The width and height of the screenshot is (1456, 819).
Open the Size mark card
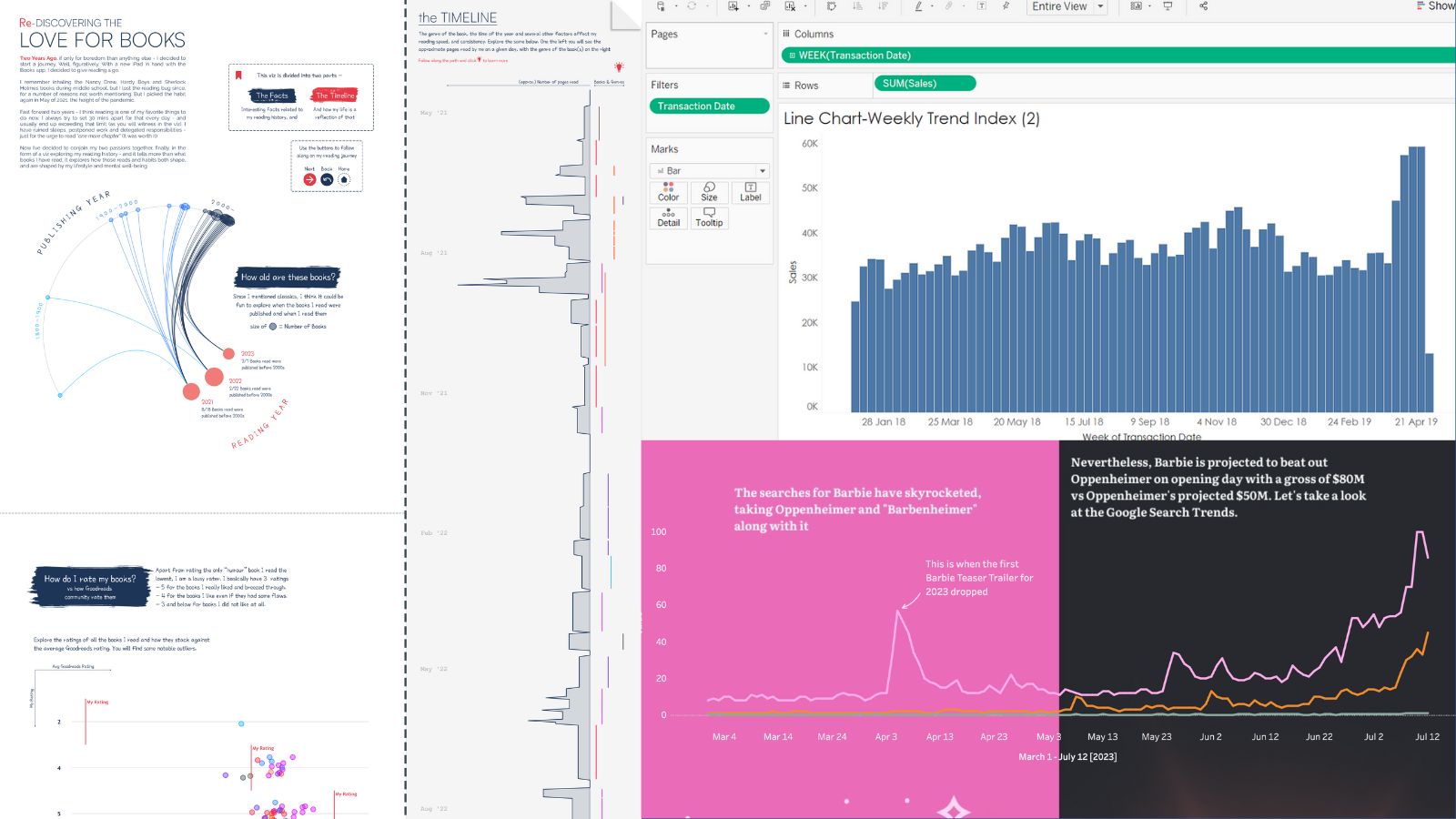[x=709, y=192]
